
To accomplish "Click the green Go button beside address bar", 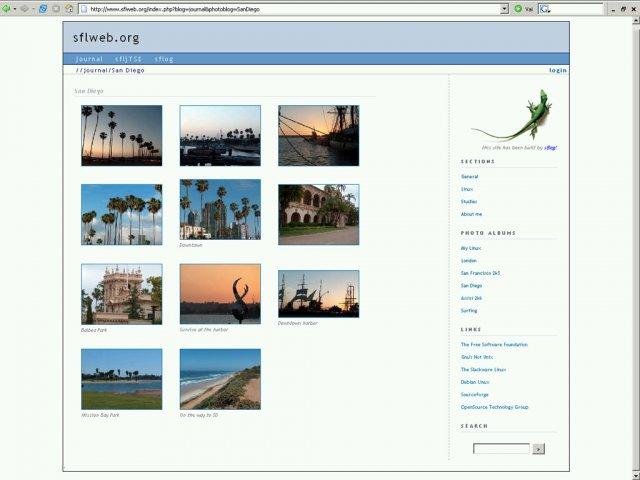I will tap(518, 9).
